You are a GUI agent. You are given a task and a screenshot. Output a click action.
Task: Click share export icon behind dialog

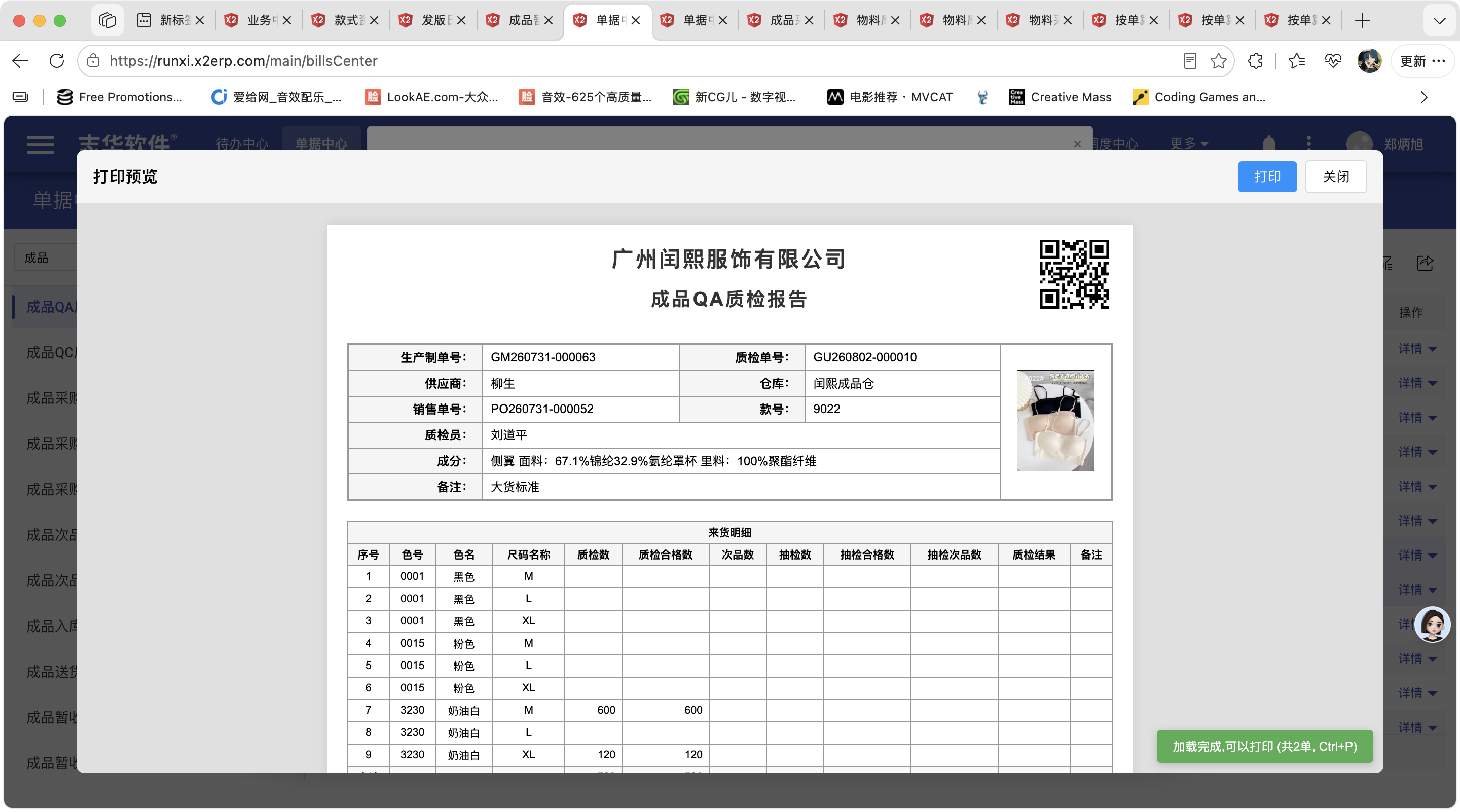1425,263
